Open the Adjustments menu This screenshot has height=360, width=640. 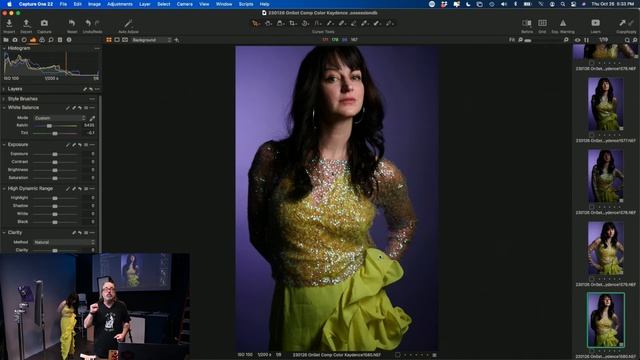120,4
